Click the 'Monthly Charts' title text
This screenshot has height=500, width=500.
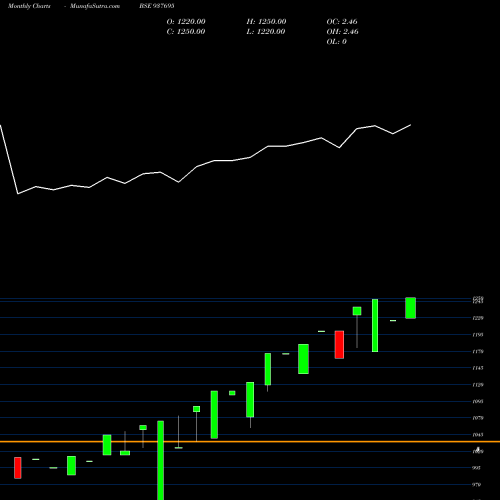tap(29, 6)
